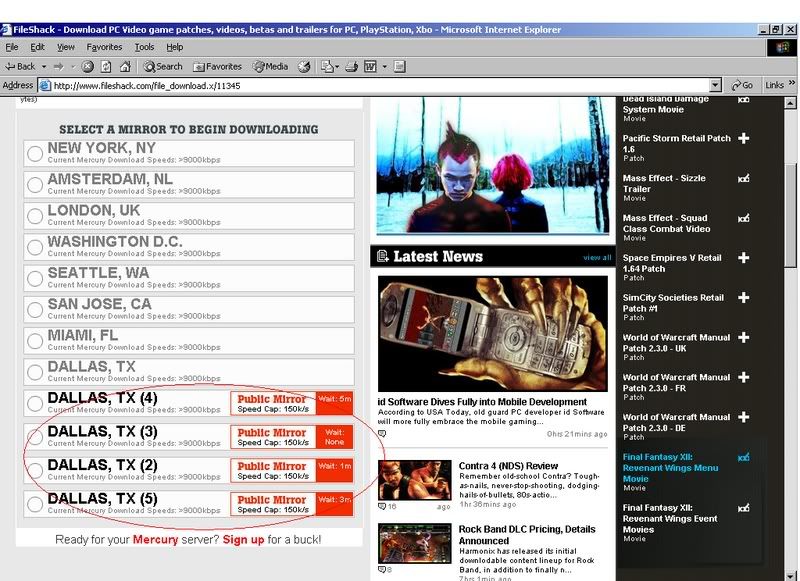The height and width of the screenshot is (581, 800).
Task: Click the Search magnifier toolbar button
Action: (x=163, y=66)
